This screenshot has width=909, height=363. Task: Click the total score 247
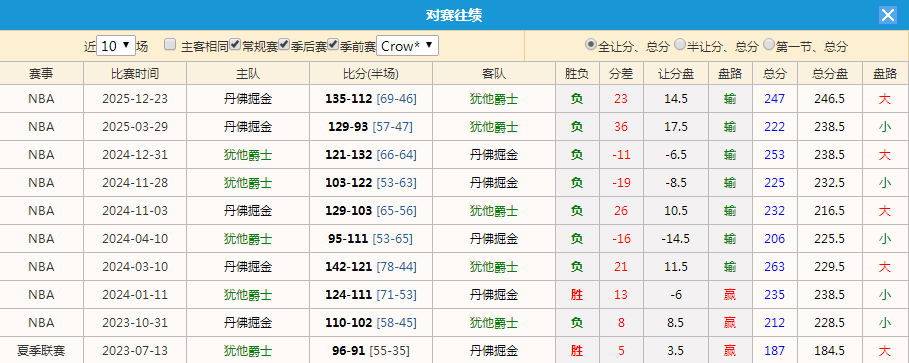coord(775,99)
